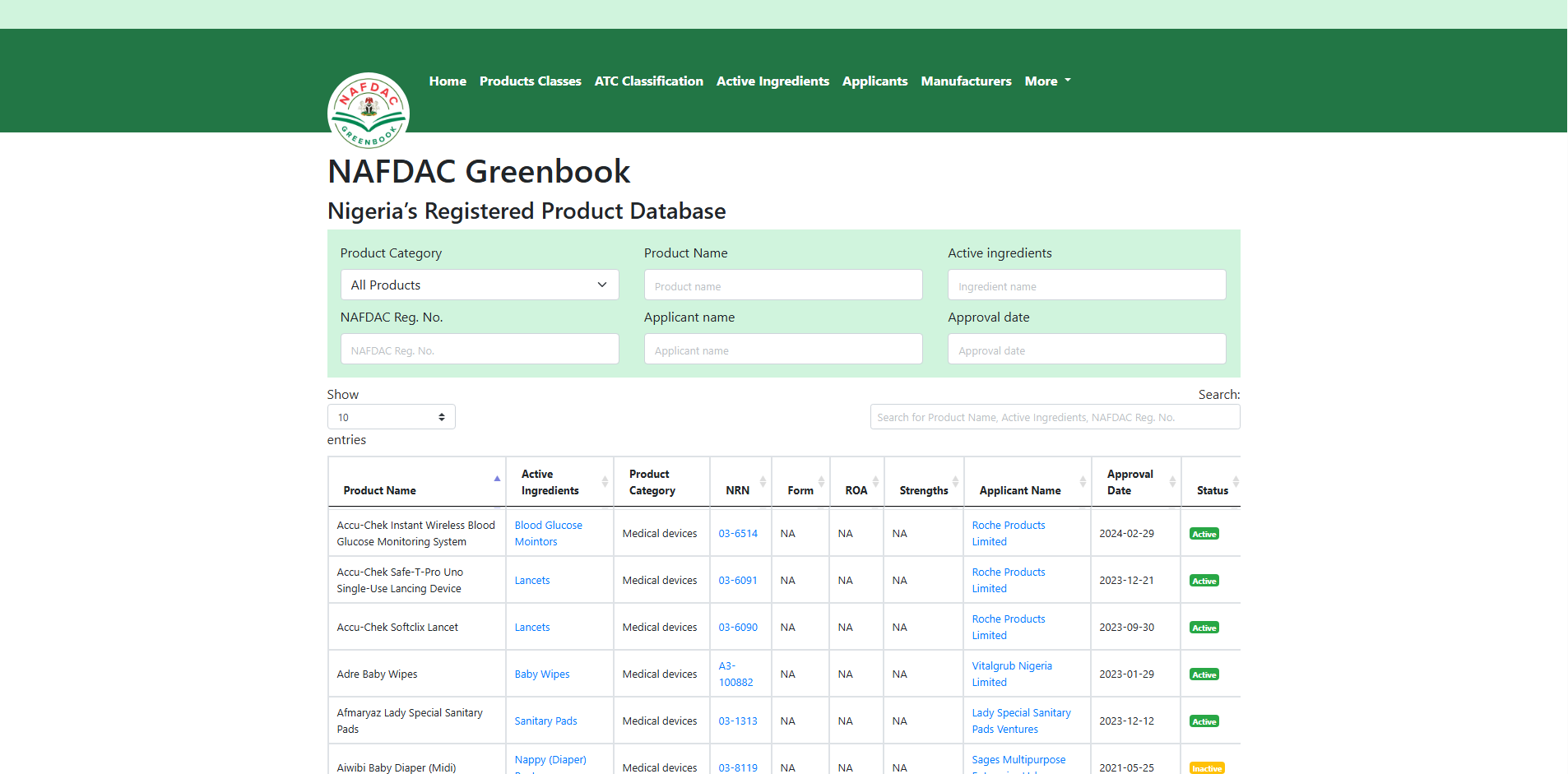The width and height of the screenshot is (1568, 774).
Task: Click the NAFDAC Greenbook logo
Action: click(x=369, y=111)
